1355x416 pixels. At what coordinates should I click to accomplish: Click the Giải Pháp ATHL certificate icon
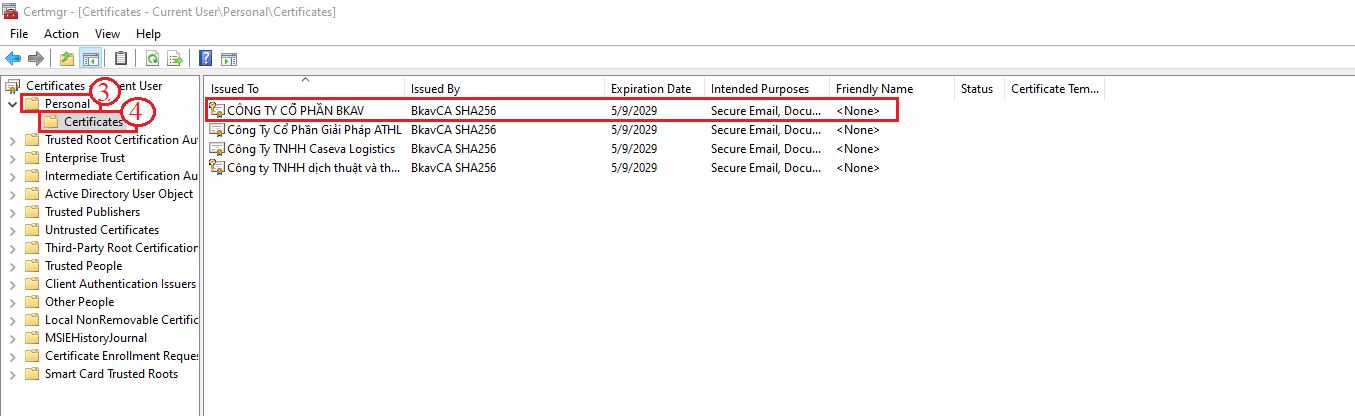tap(217, 129)
